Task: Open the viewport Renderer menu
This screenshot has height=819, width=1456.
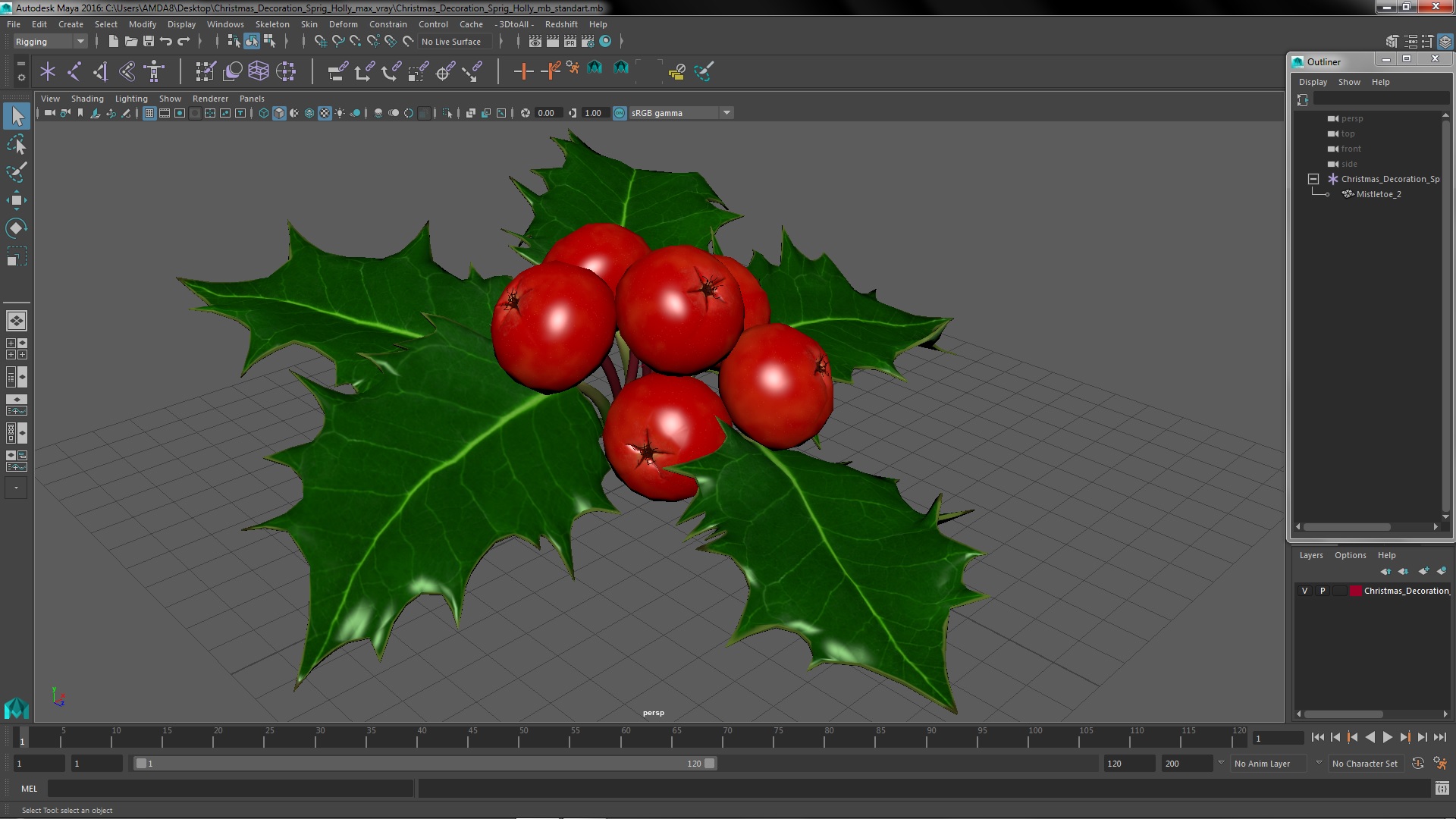Action: pyautogui.click(x=210, y=99)
